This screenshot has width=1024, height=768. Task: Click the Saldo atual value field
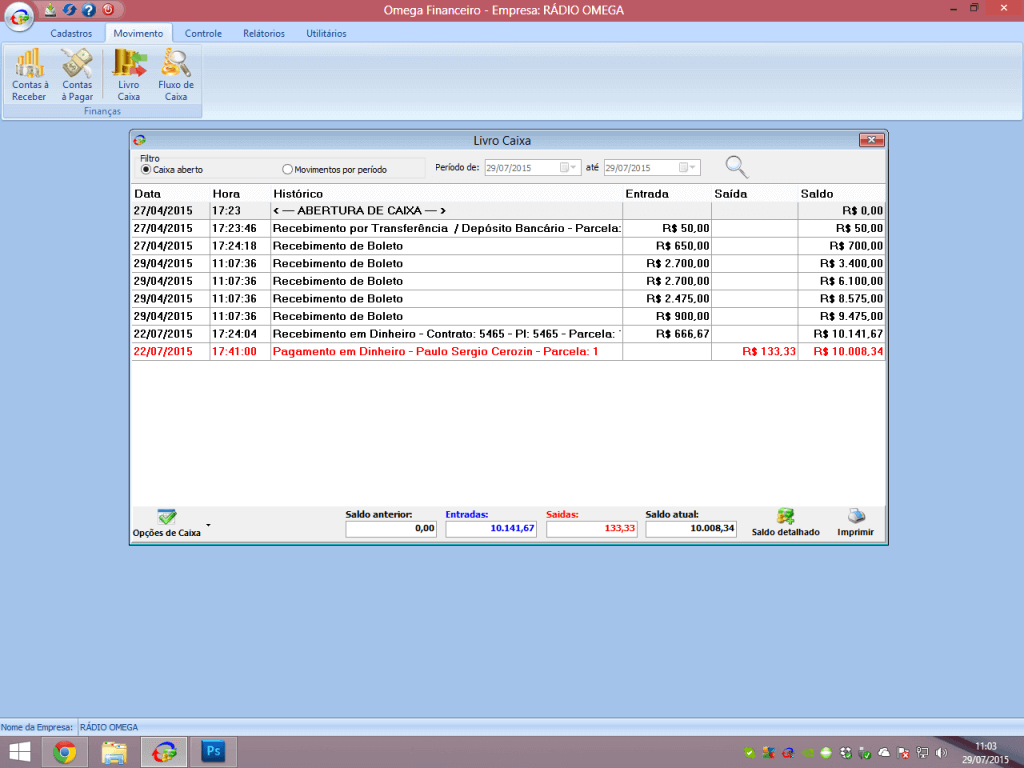point(691,529)
